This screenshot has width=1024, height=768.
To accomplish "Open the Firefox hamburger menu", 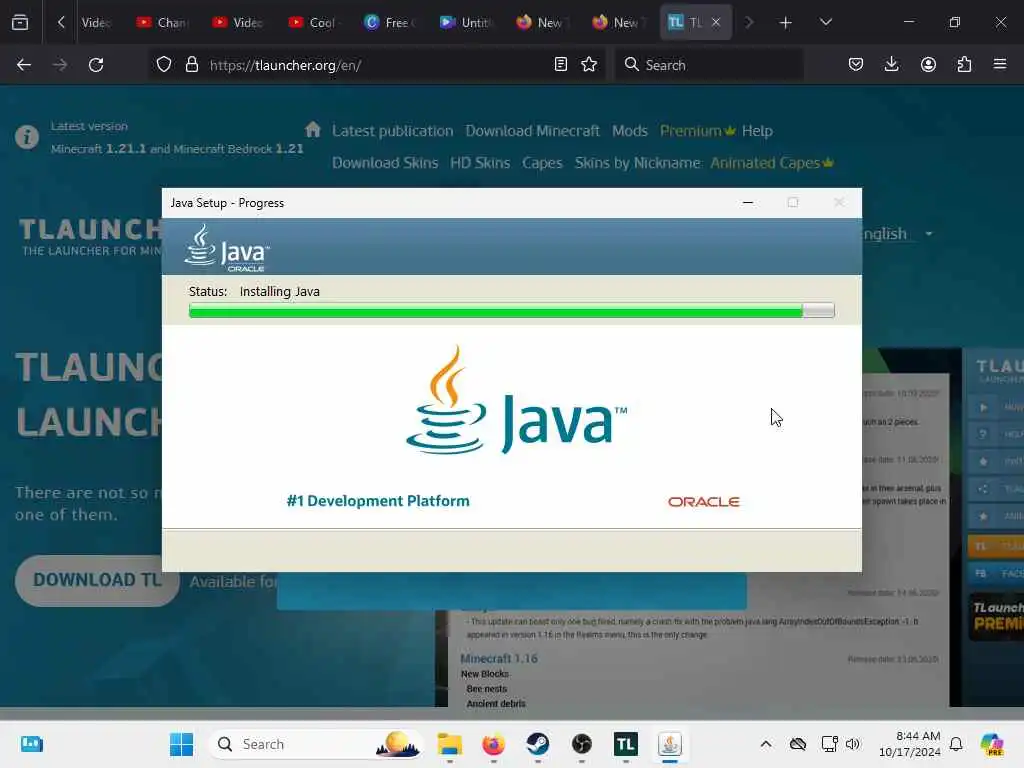I will tap(1000, 65).
